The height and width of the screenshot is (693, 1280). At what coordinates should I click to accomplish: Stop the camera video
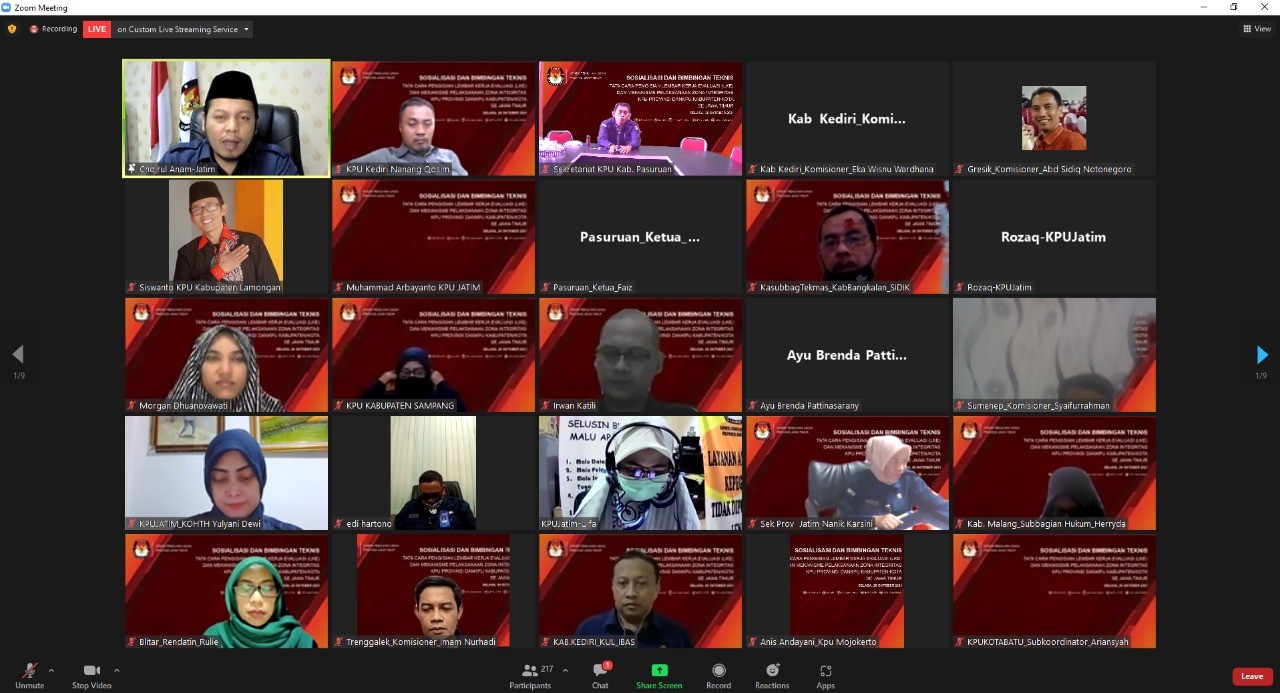(91, 675)
